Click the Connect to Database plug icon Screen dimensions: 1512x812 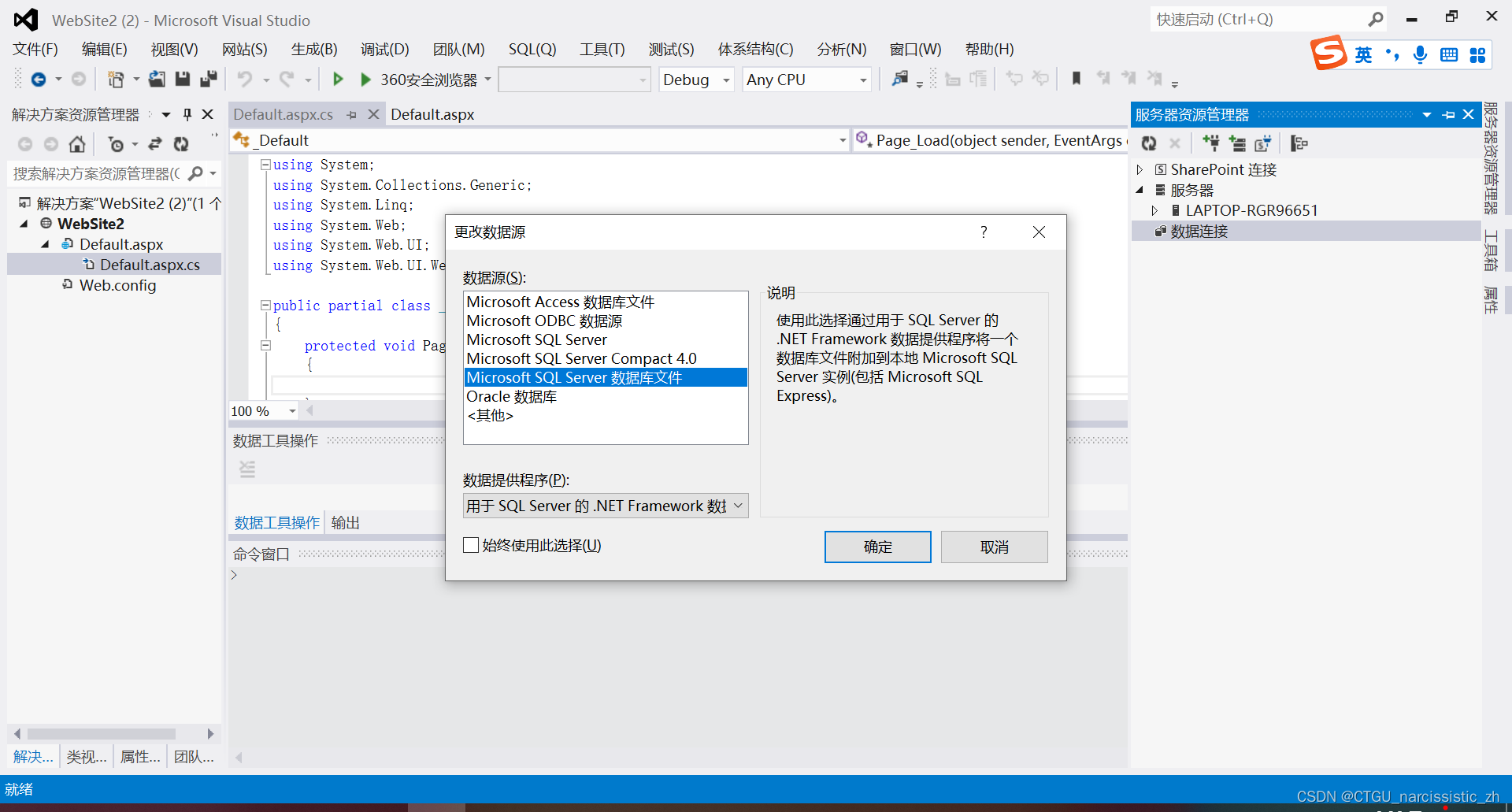(1211, 143)
